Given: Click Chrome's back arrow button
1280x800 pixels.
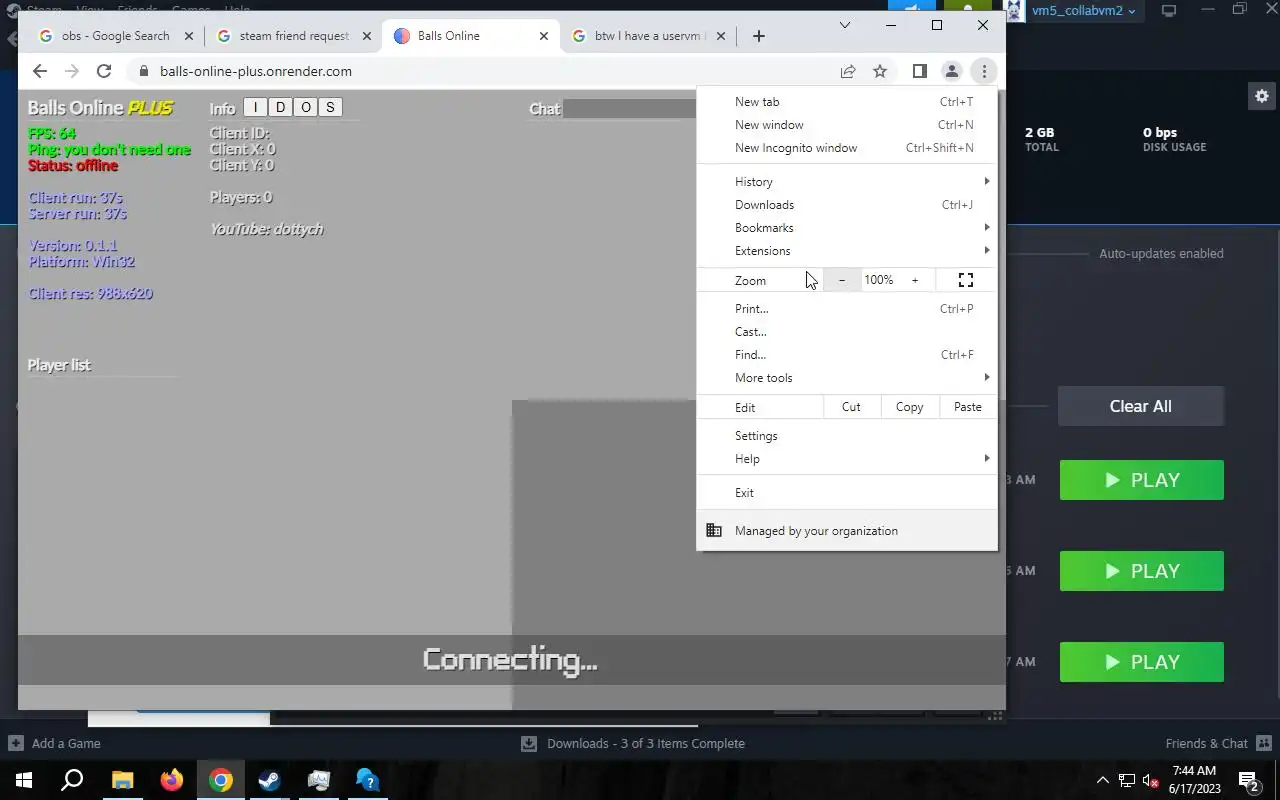Looking at the screenshot, I should click(x=39, y=71).
